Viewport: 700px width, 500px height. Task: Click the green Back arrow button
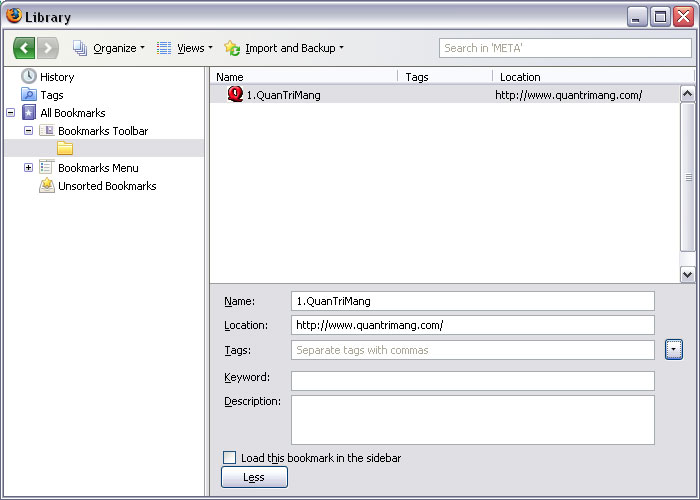[x=24, y=48]
